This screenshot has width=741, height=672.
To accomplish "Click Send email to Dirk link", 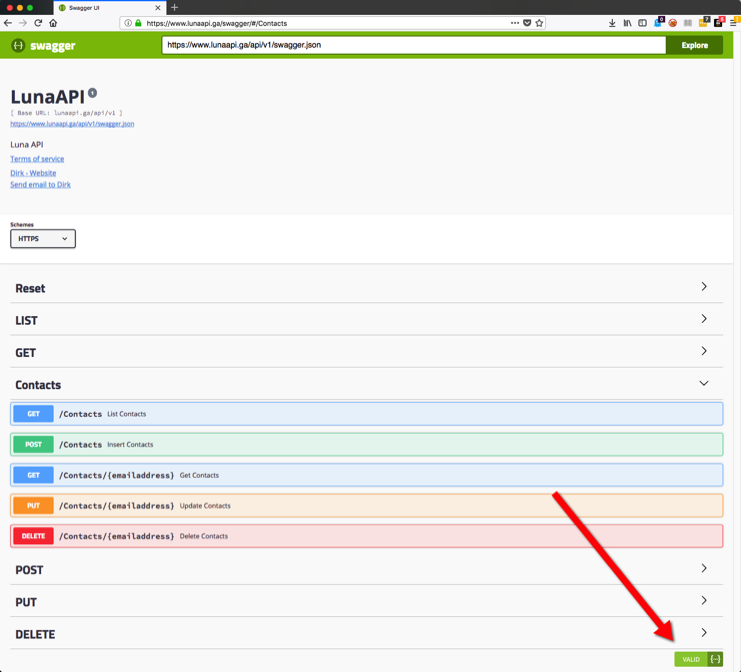I will [40, 184].
